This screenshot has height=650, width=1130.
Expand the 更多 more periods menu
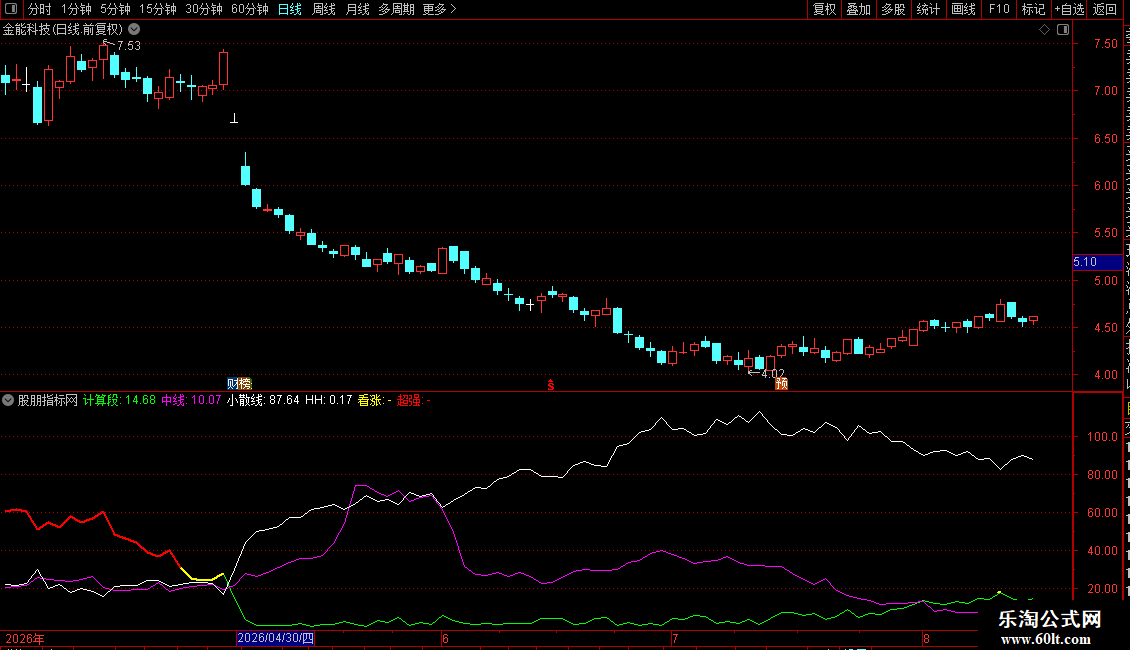point(439,9)
